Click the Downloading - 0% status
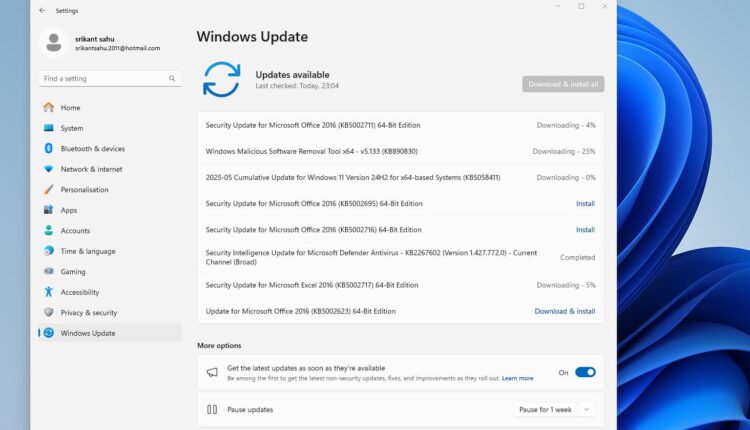Image resolution: width=750 pixels, height=430 pixels. [x=566, y=177]
